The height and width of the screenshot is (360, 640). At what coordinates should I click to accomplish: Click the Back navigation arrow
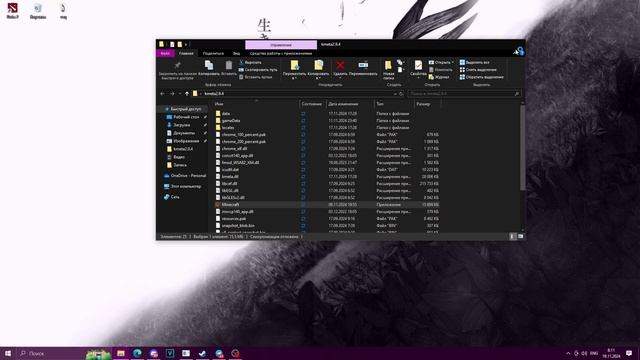pyautogui.click(x=162, y=93)
